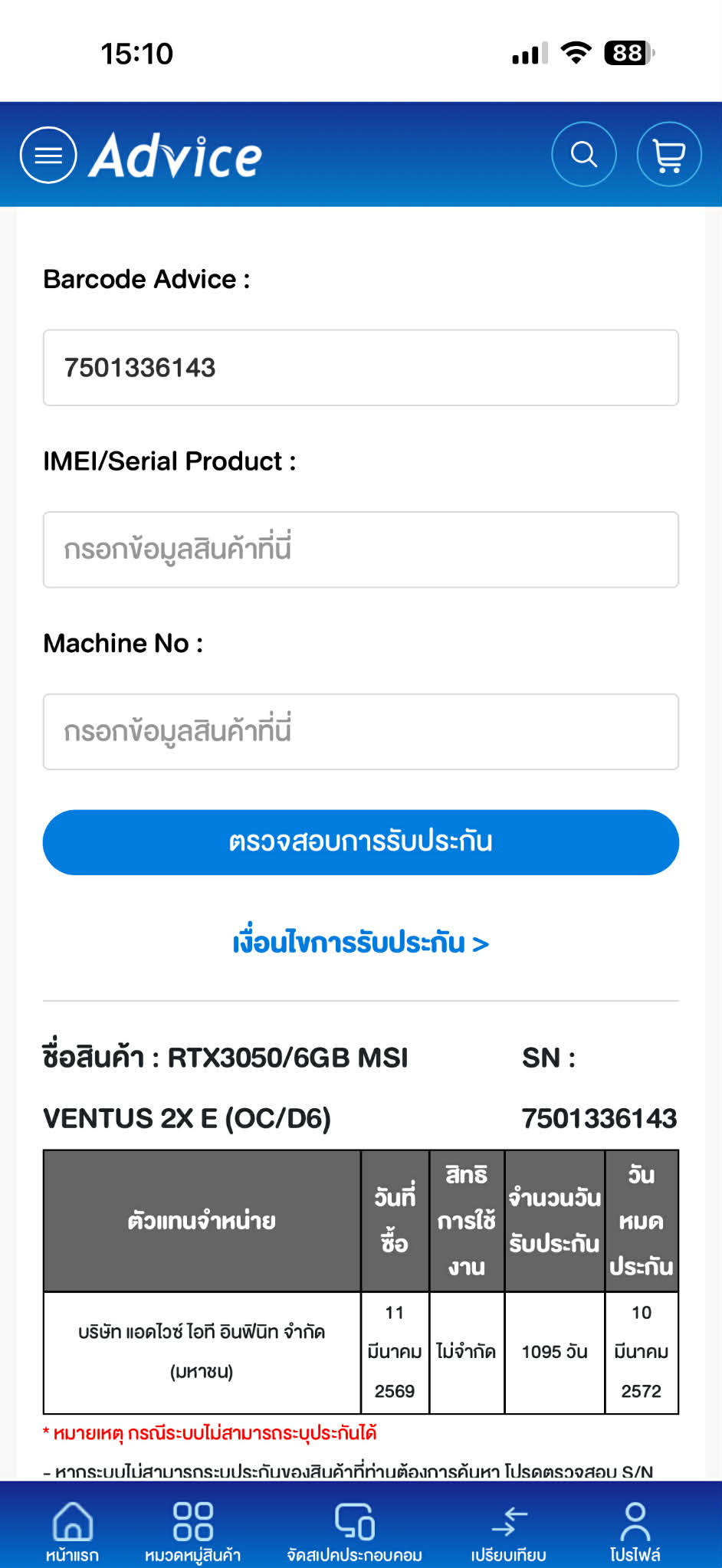Open the profile person icon

click(635, 1523)
